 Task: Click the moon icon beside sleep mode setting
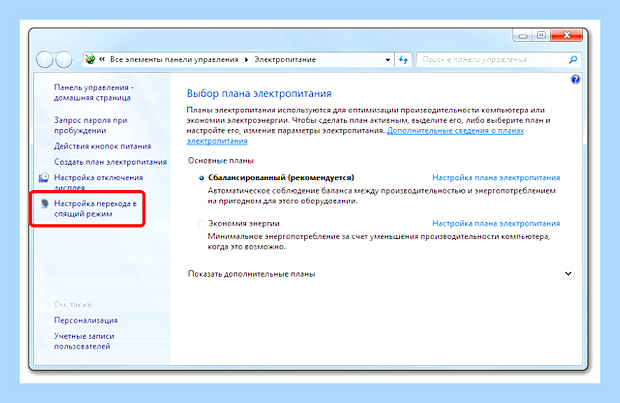click(x=45, y=203)
